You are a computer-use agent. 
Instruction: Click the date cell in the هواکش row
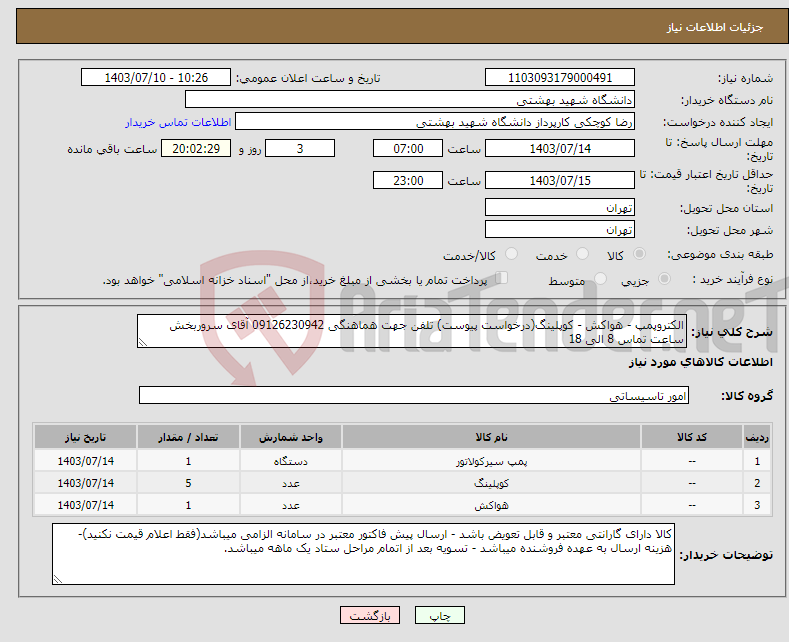(86, 505)
